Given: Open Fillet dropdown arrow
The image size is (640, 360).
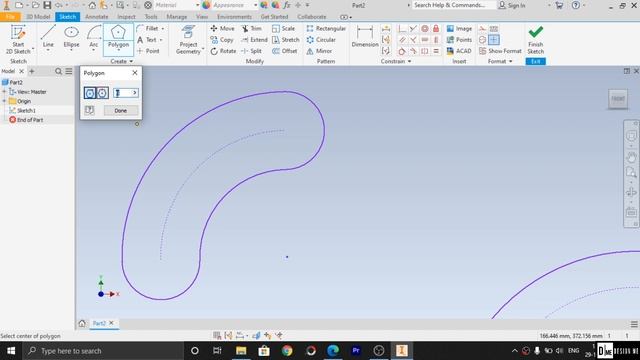Looking at the screenshot, I should [x=162, y=28].
